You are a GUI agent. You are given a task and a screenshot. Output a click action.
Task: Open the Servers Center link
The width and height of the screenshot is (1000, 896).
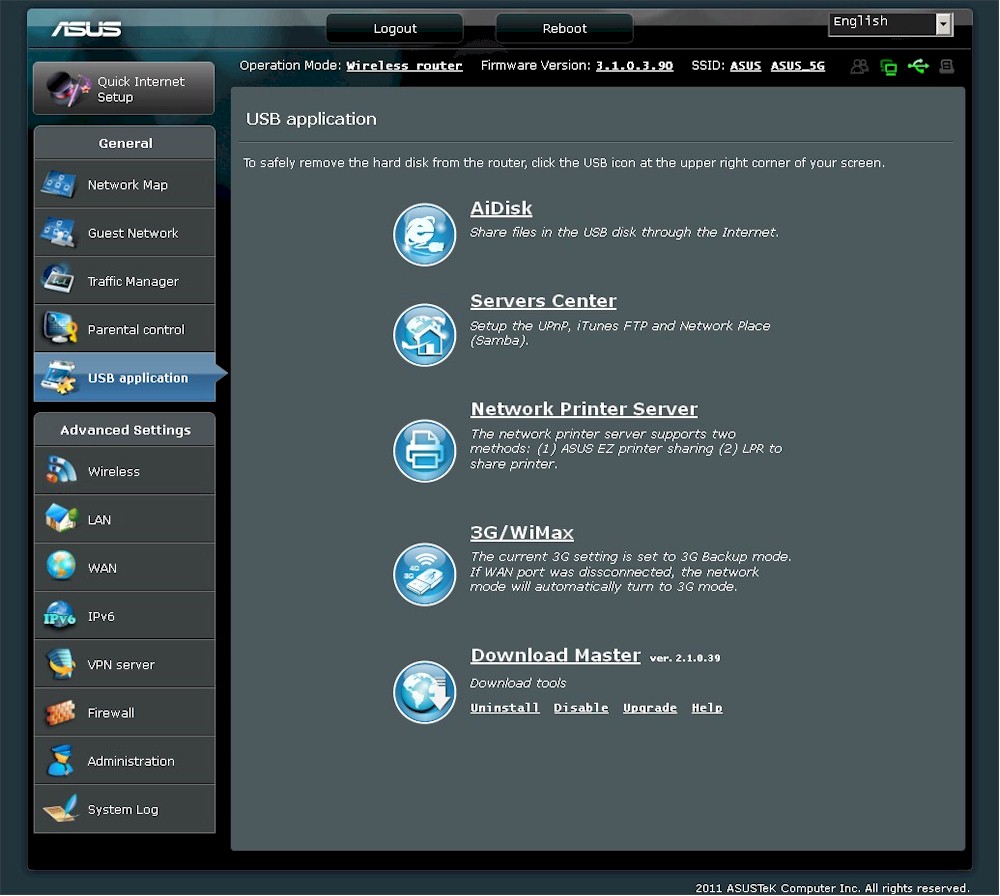click(543, 301)
